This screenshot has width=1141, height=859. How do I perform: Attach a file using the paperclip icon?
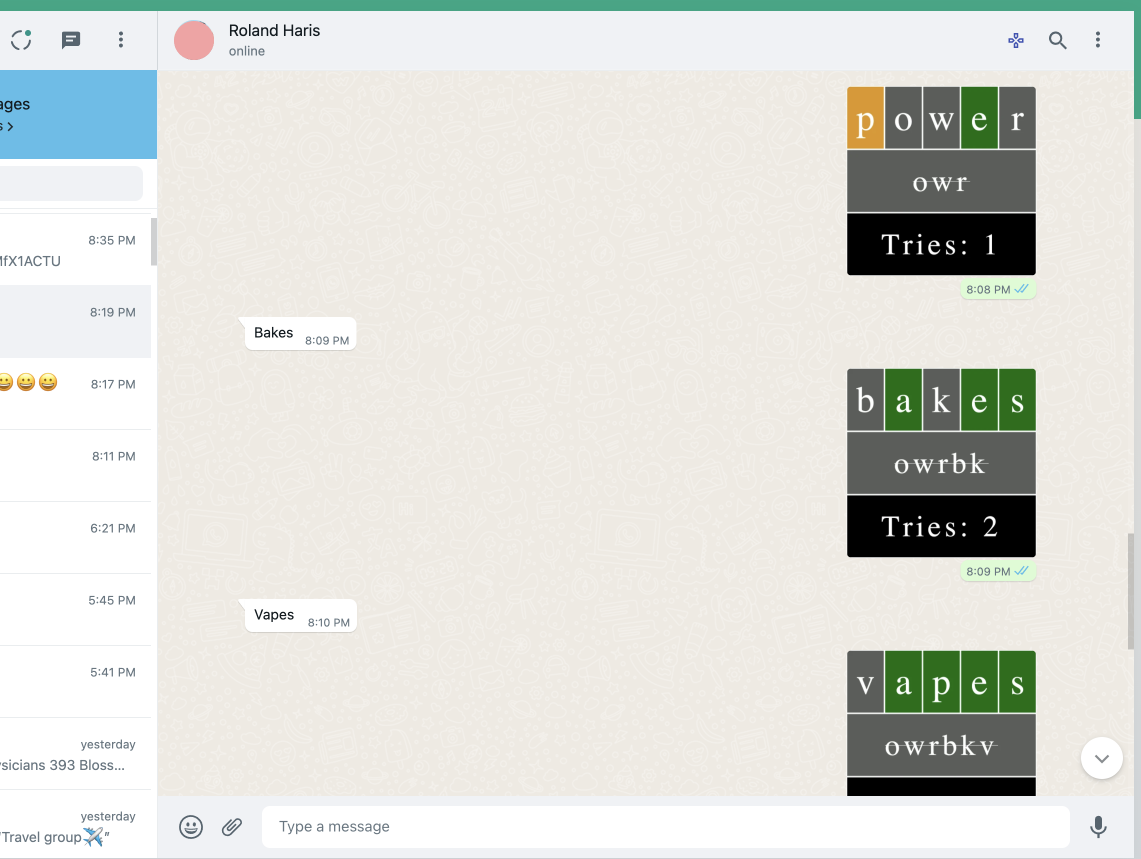(x=232, y=827)
